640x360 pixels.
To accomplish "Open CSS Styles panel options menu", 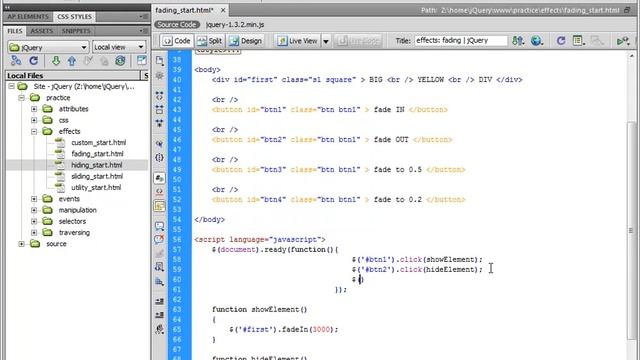I will (x=144, y=16).
